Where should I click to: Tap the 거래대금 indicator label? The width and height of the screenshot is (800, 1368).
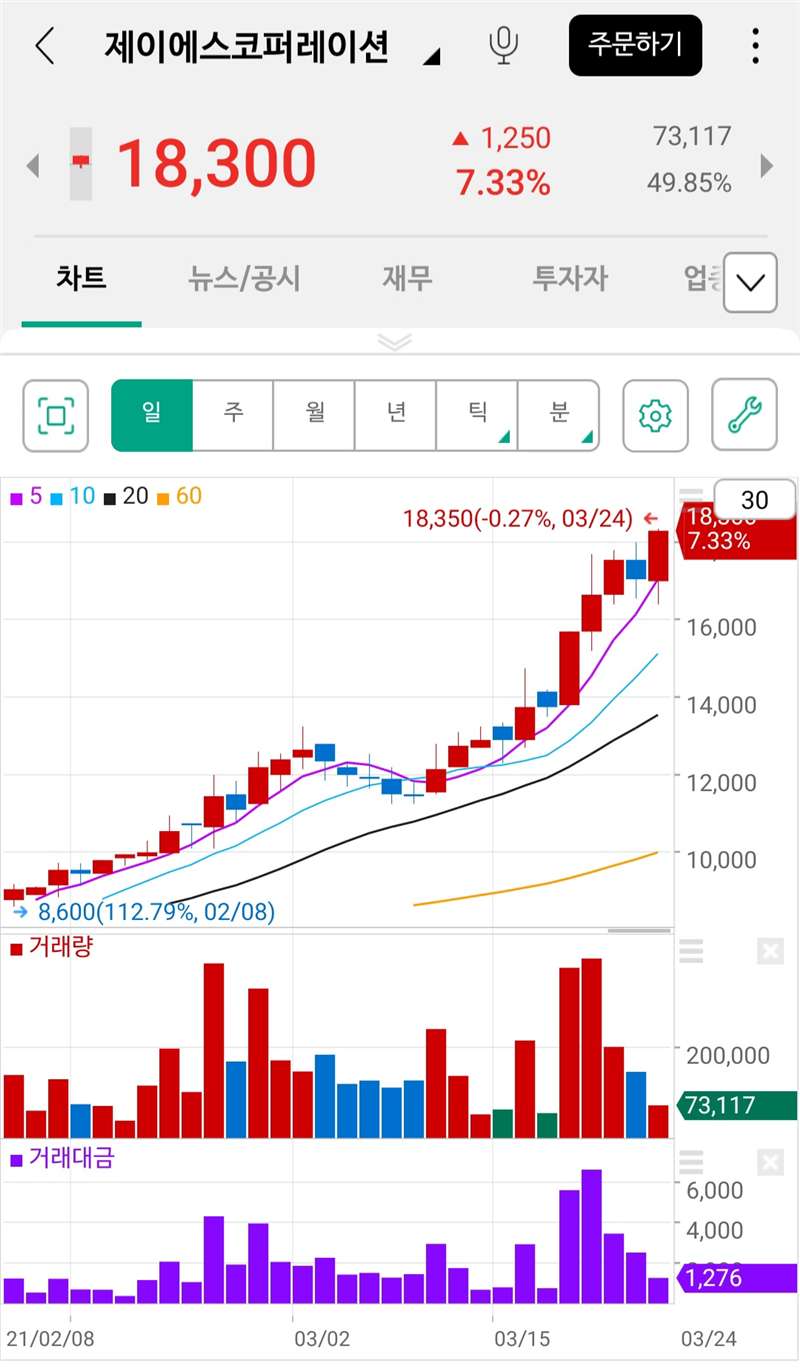[x=62, y=1159]
